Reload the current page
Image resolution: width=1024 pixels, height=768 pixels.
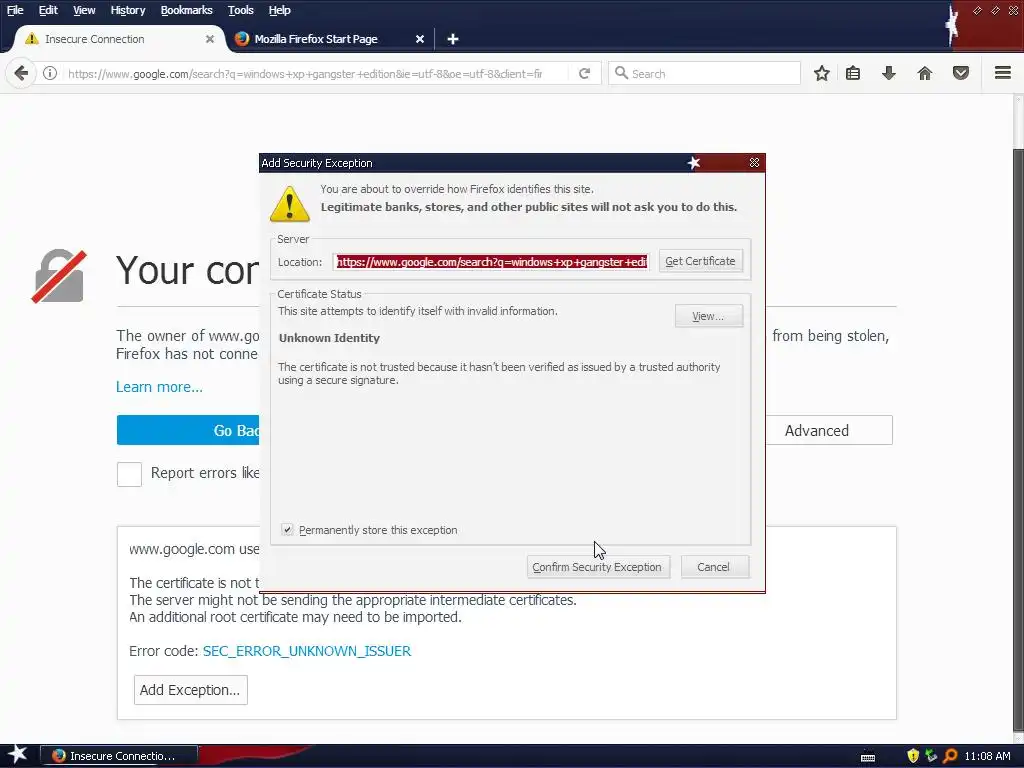[x=584, y=73]
